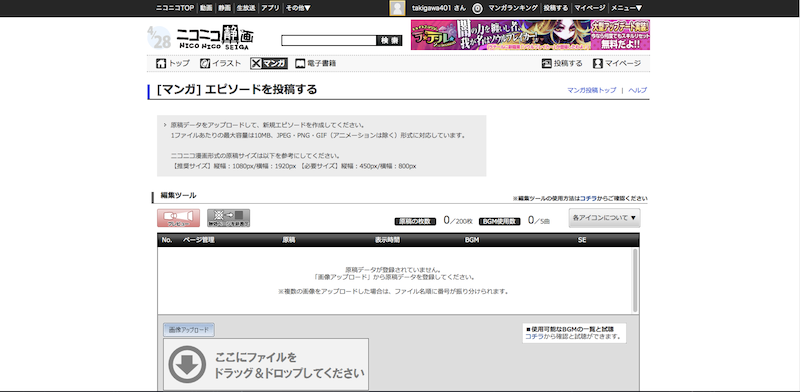
Task: Click マイページ in the secondary nav bar
Action: (617, 63)
